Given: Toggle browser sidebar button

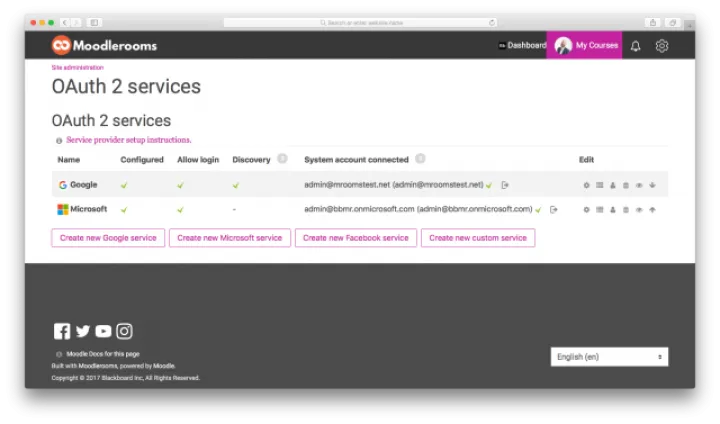Looking at the screenshot, I should point(94,22).
